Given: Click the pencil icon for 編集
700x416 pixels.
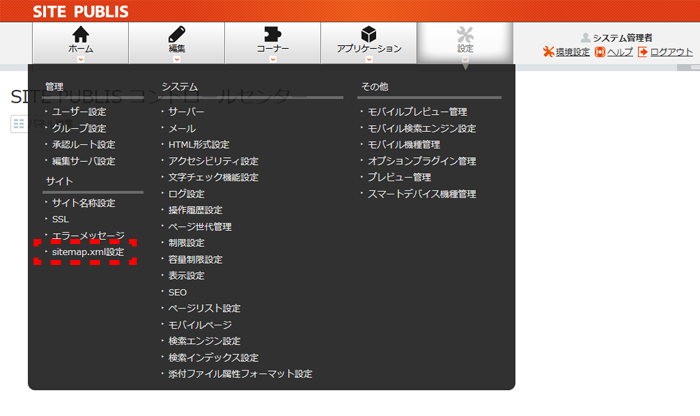Looking at the screenshot, I should [177, 34].
